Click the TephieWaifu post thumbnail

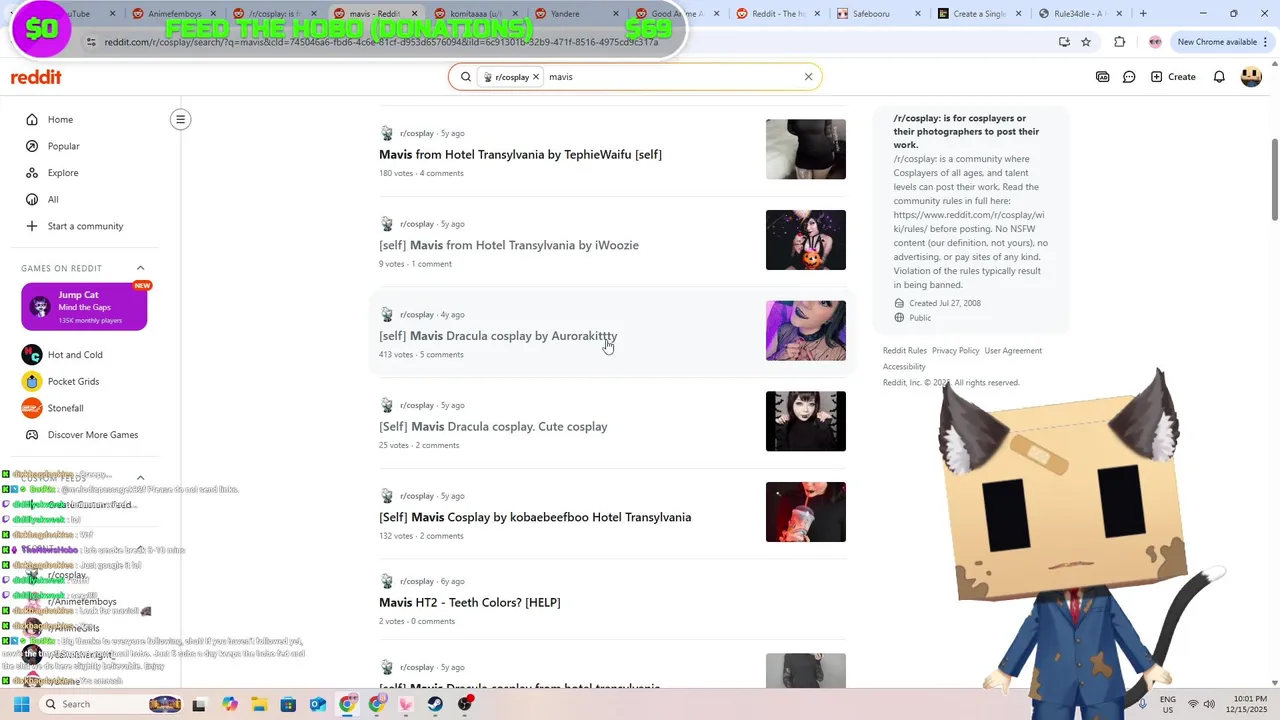805,149
